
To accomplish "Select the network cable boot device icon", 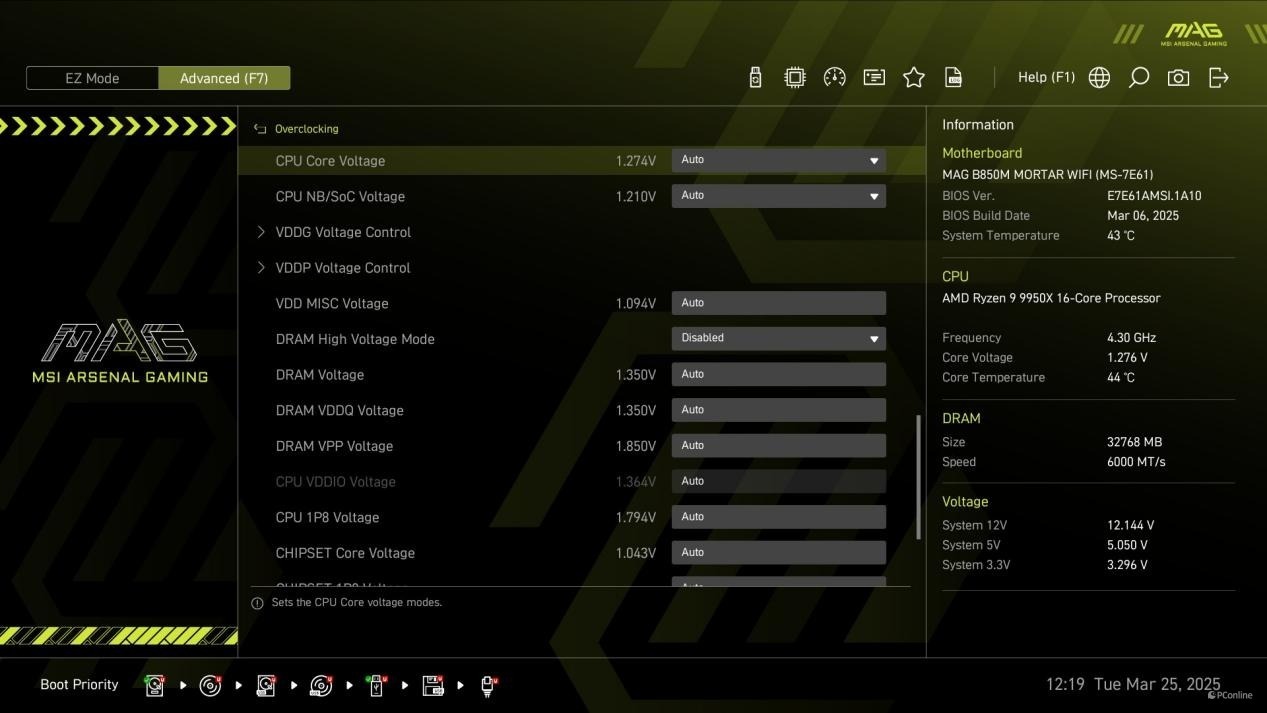I will pyautogui.click(x=489, y=685).
